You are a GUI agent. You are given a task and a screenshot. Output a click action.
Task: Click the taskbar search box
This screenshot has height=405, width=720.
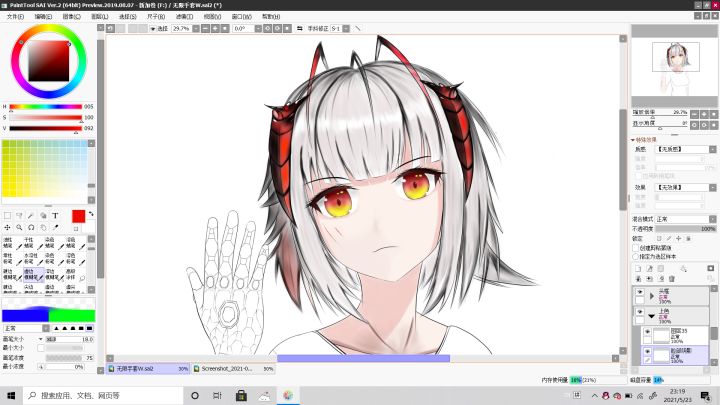[103, 395]
